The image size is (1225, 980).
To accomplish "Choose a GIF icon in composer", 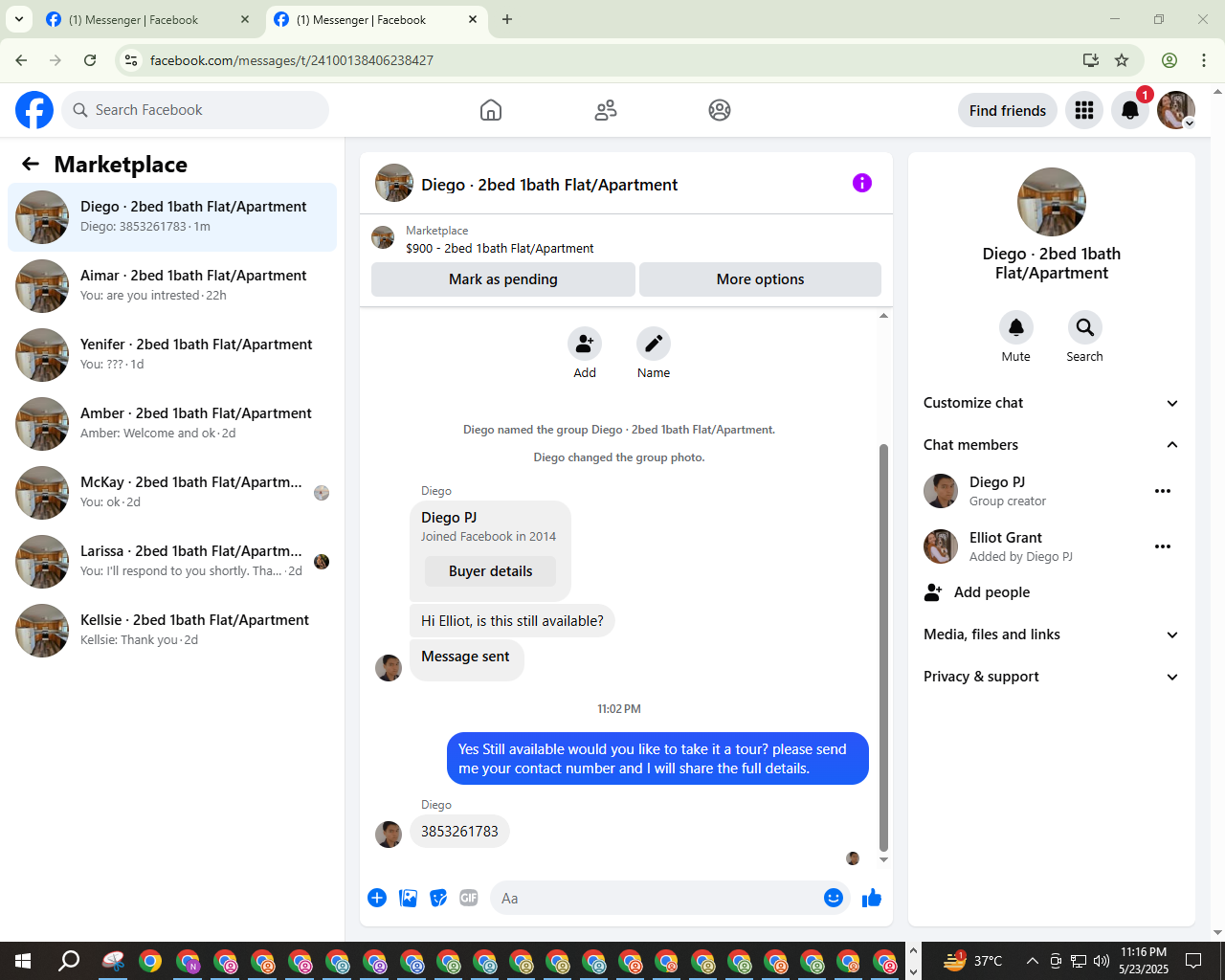I will point(469,898).
